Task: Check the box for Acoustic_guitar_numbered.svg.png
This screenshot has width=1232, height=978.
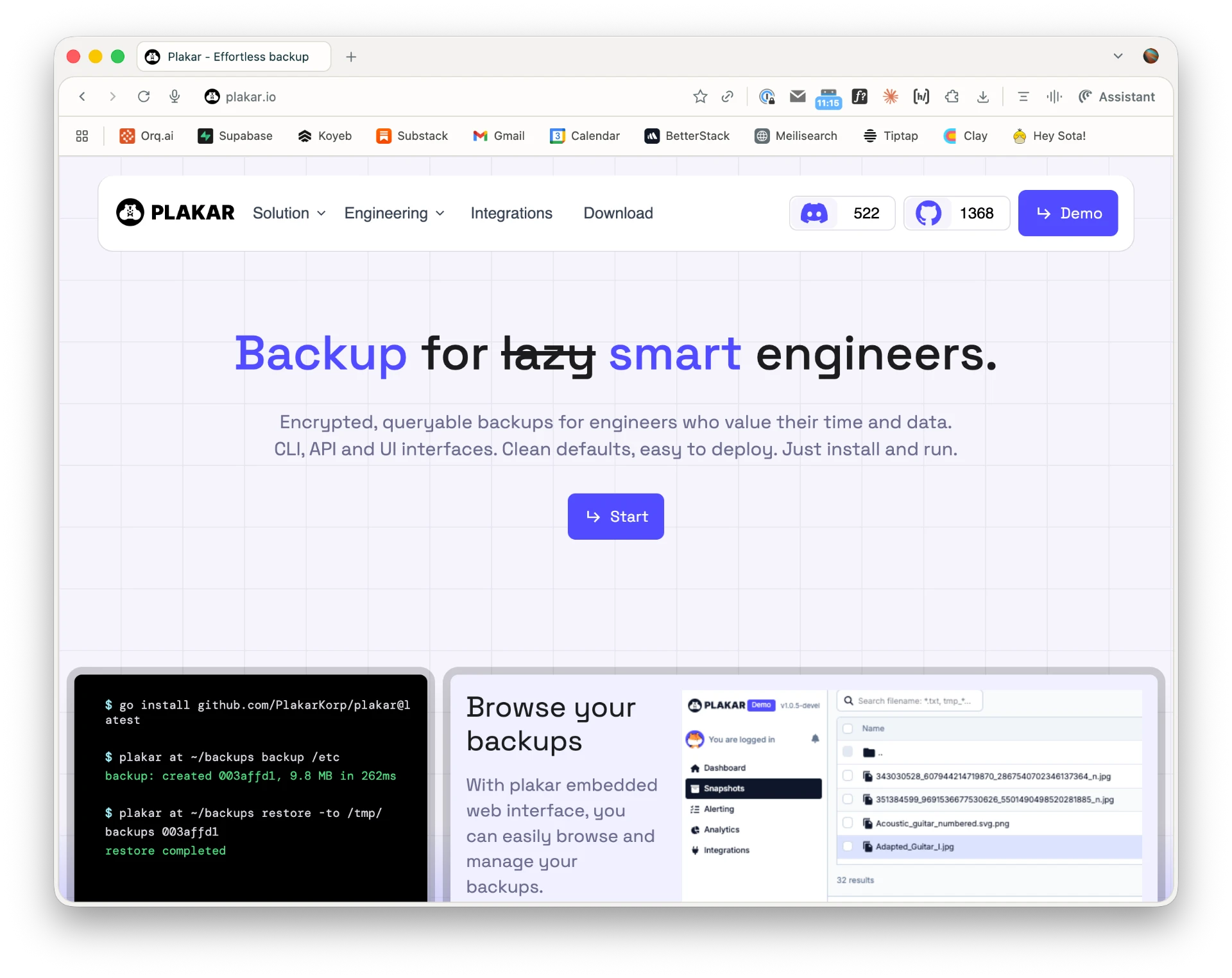Action: tap(848, 823)
